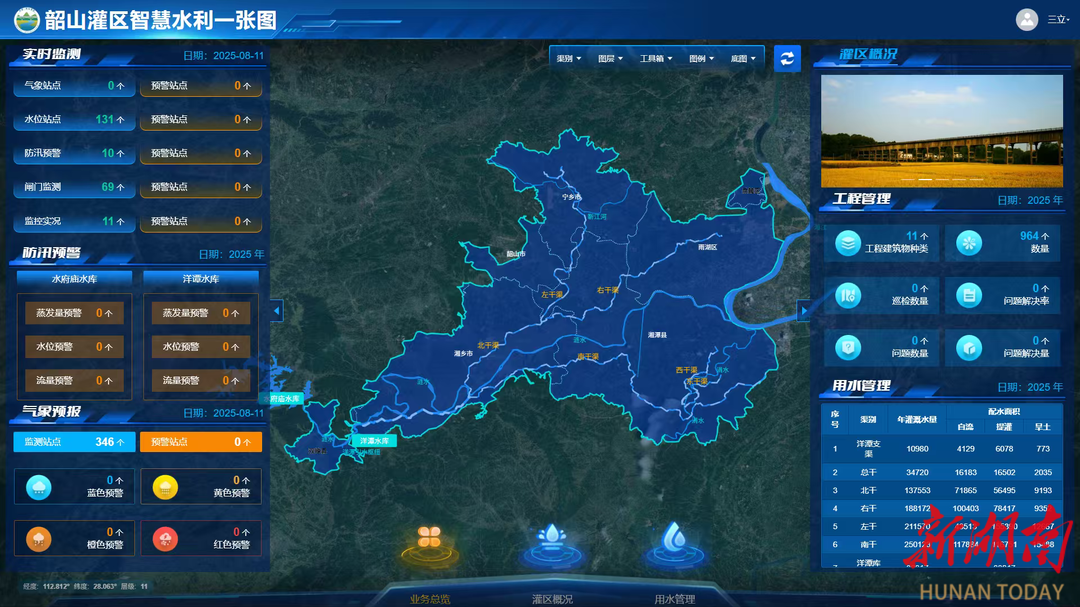Screen dimensions: 1080x607
Task: Click the 监测站点 346 blue button
Action: tap(74, 442)
